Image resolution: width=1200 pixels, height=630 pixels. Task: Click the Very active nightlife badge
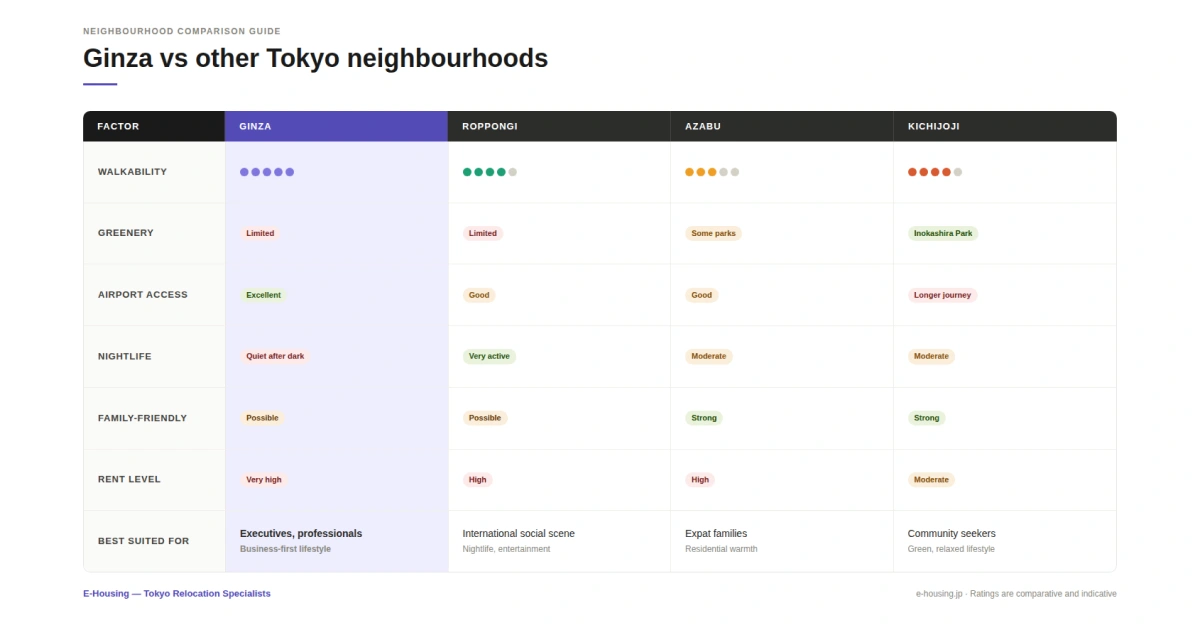(489, 356)
